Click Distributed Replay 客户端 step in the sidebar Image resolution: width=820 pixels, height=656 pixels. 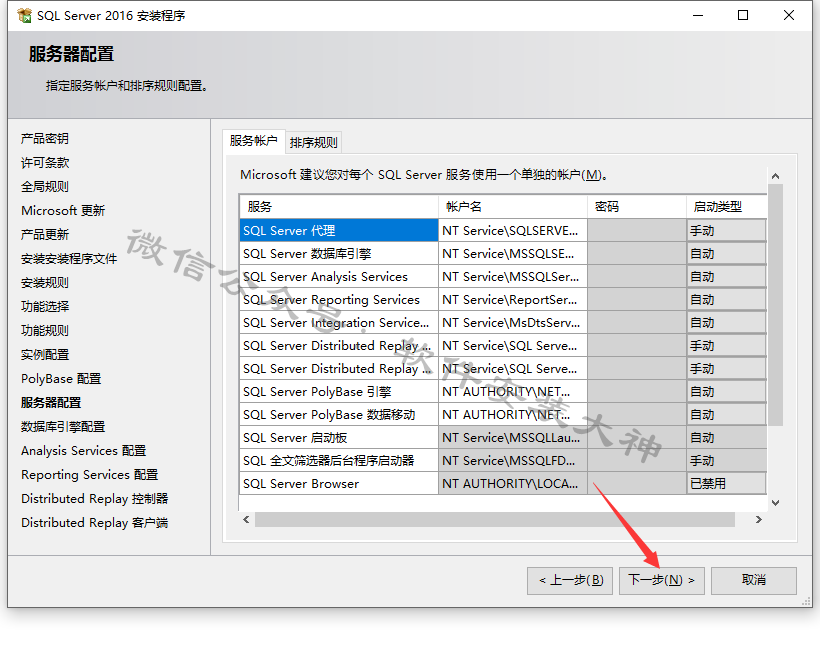point(95,523)
